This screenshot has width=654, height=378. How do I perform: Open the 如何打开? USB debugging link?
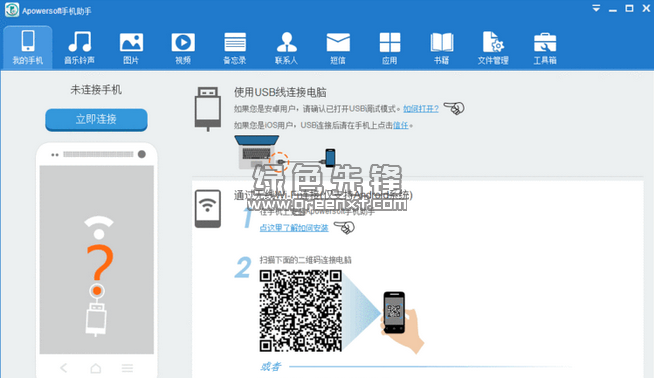point(420,109)
